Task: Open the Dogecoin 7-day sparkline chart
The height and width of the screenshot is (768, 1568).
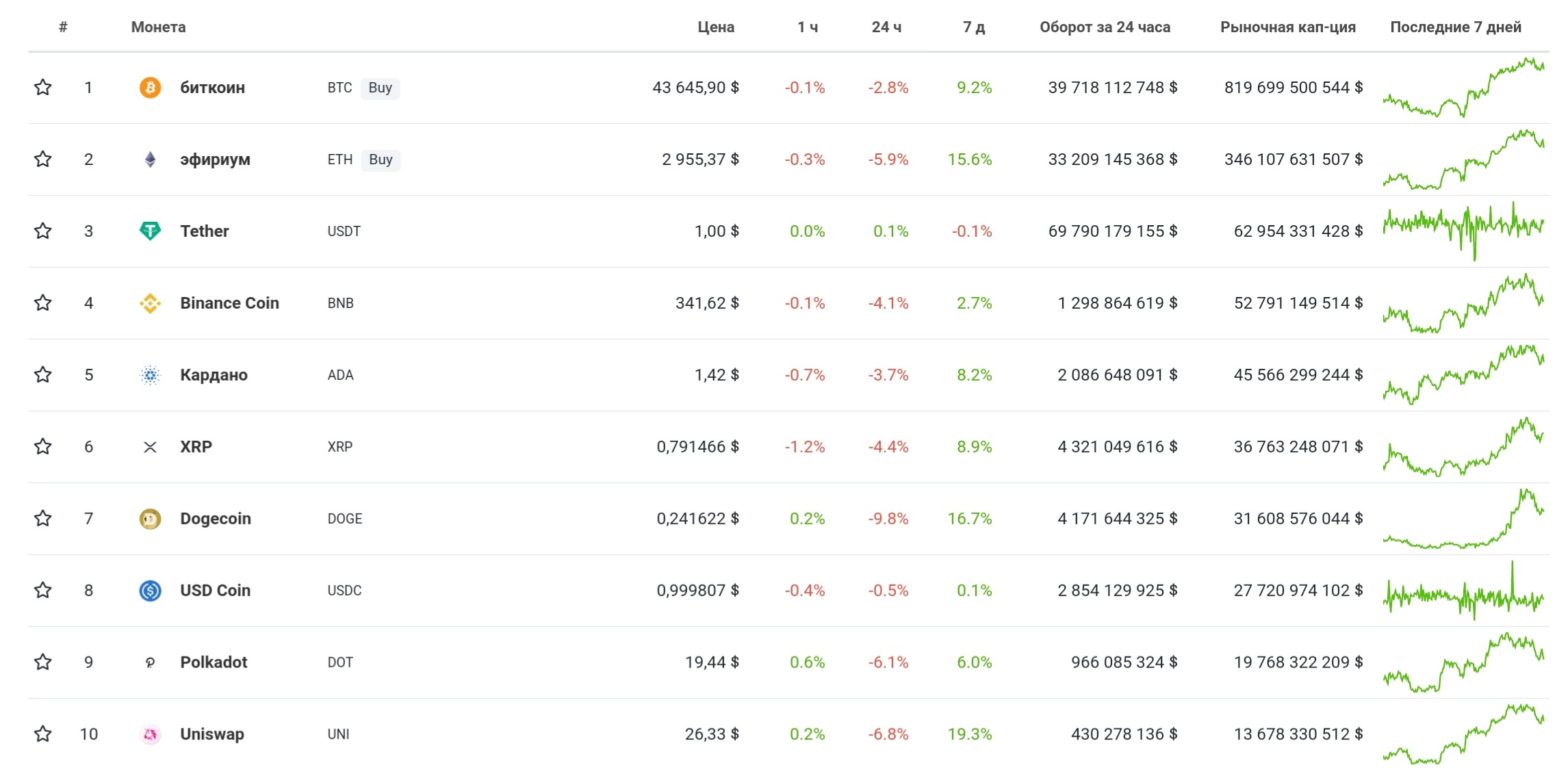Action: coord(1463,519)
